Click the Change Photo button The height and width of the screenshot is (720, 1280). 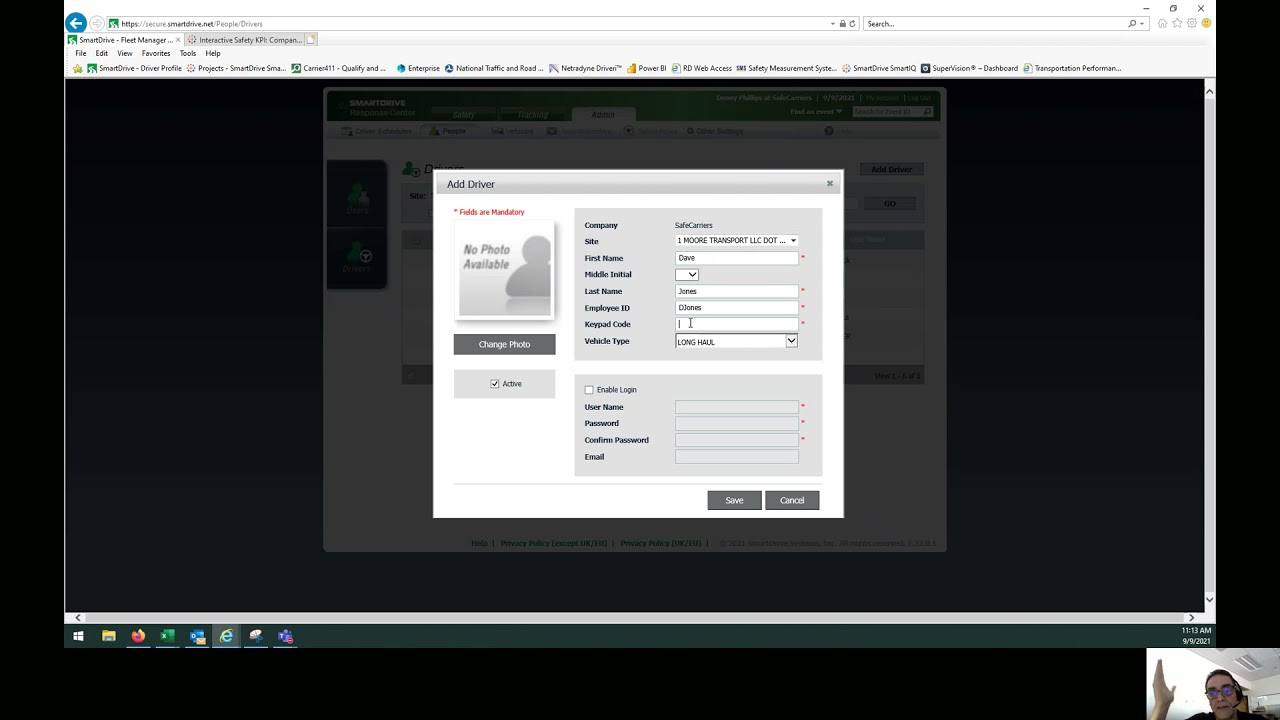click(504, 344)
